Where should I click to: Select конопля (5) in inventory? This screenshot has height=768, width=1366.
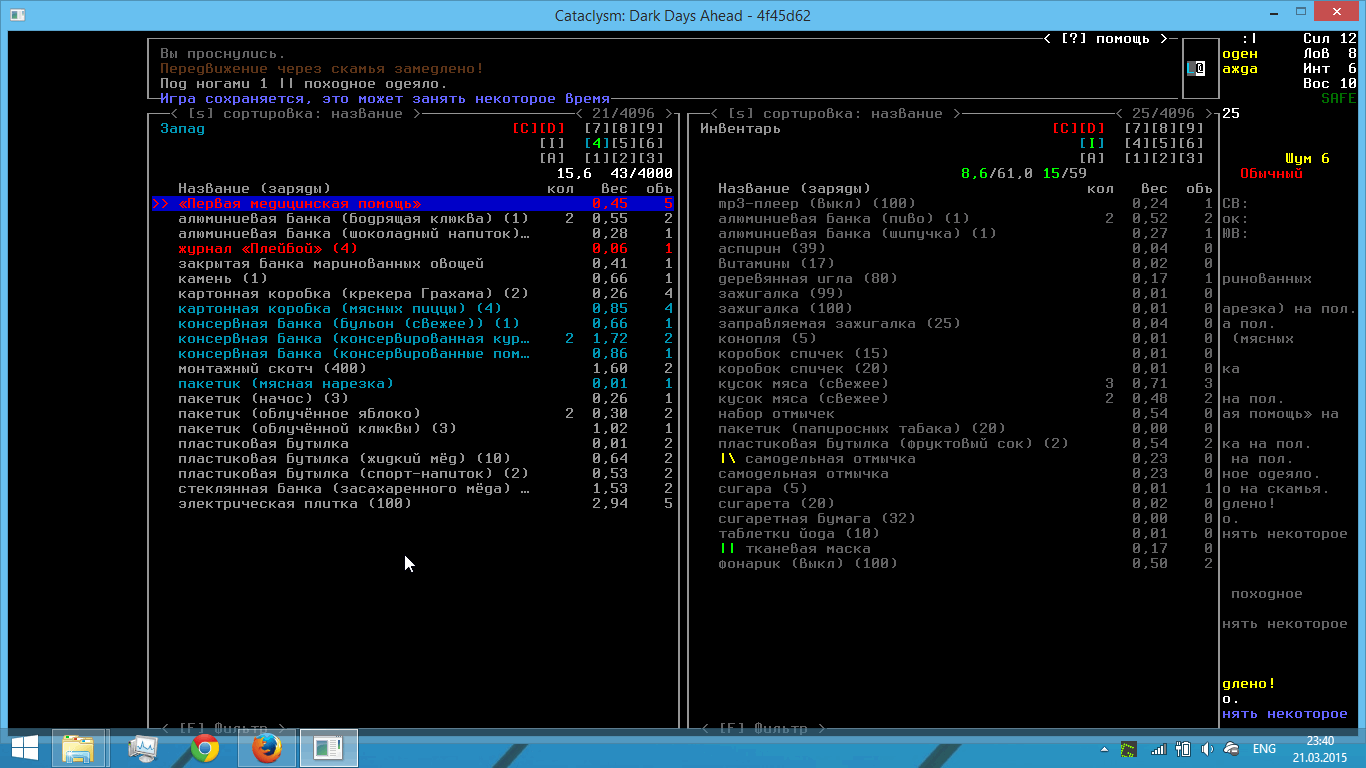click(953, 339)
